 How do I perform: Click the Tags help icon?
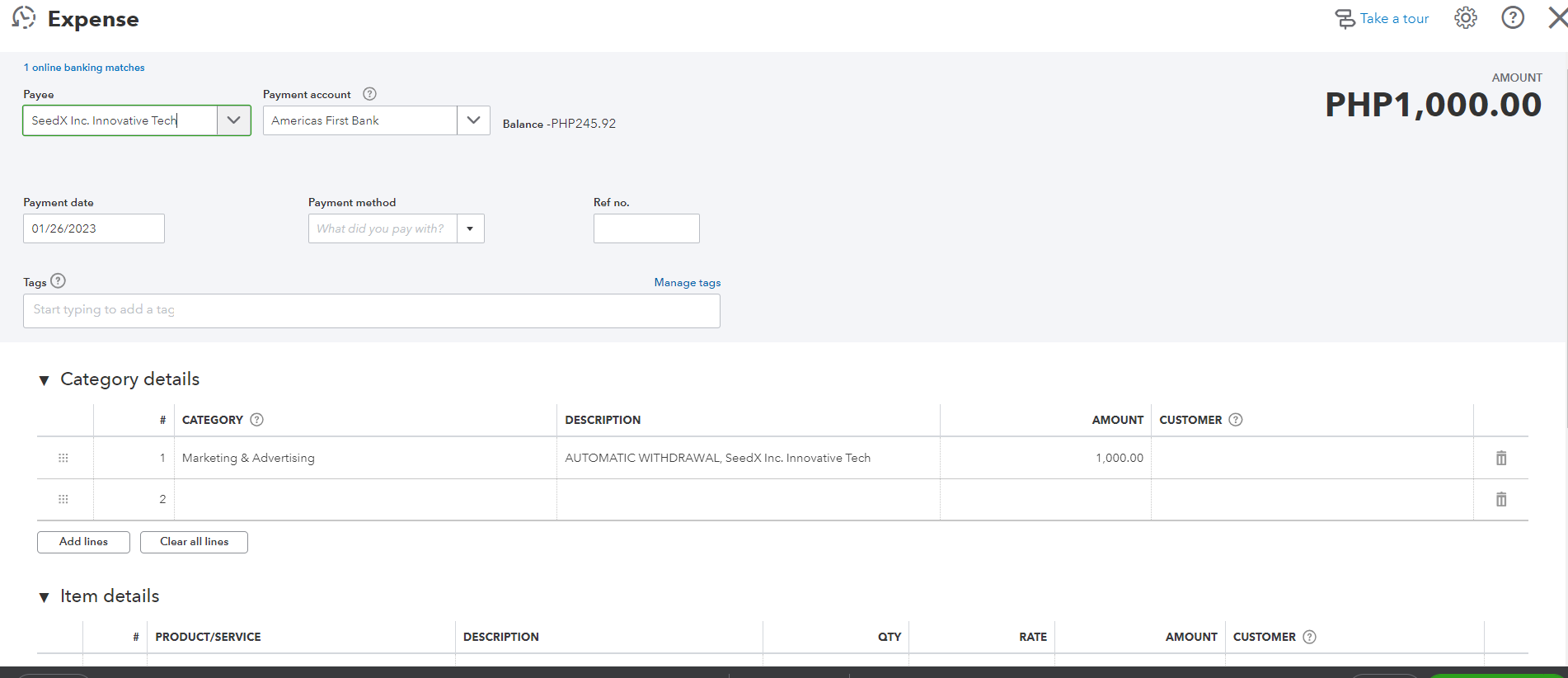coord(58,281)
